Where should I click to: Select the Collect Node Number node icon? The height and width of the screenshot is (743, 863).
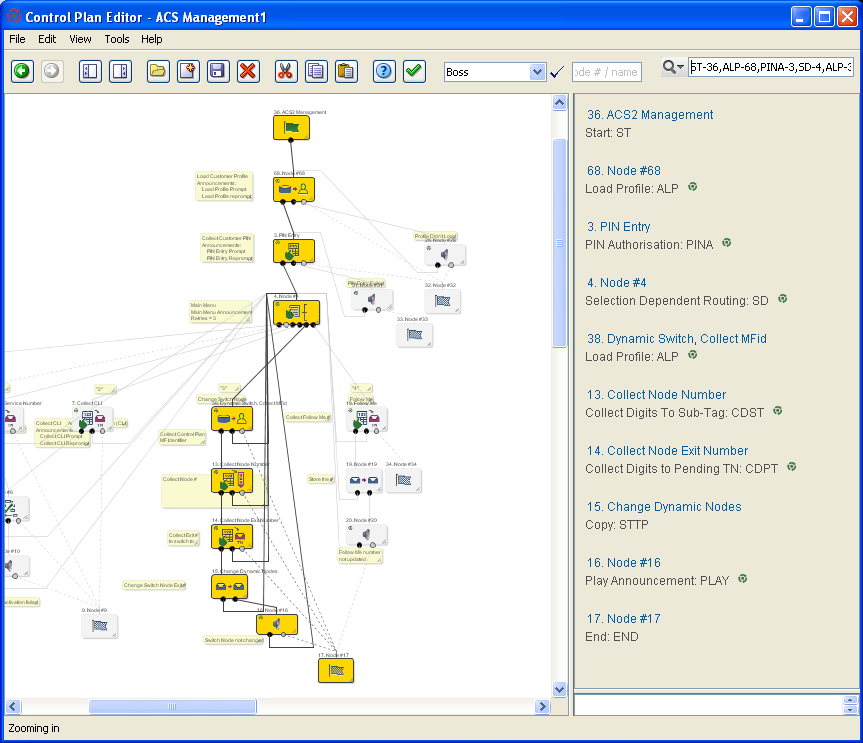[x=232, y=480]
